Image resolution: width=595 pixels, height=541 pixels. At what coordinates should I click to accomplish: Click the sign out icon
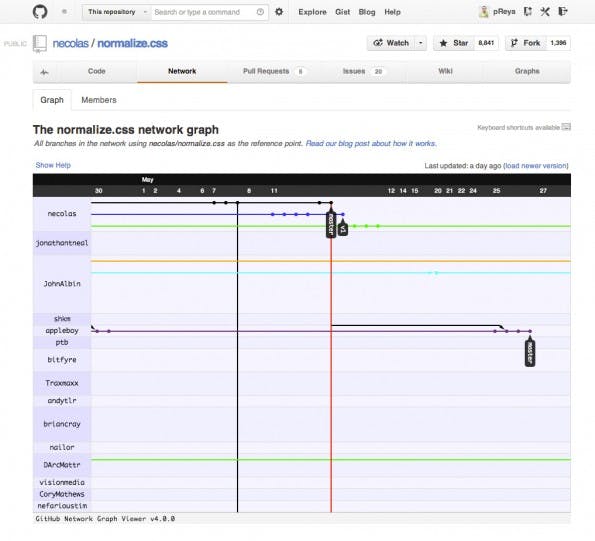[563, 12]
